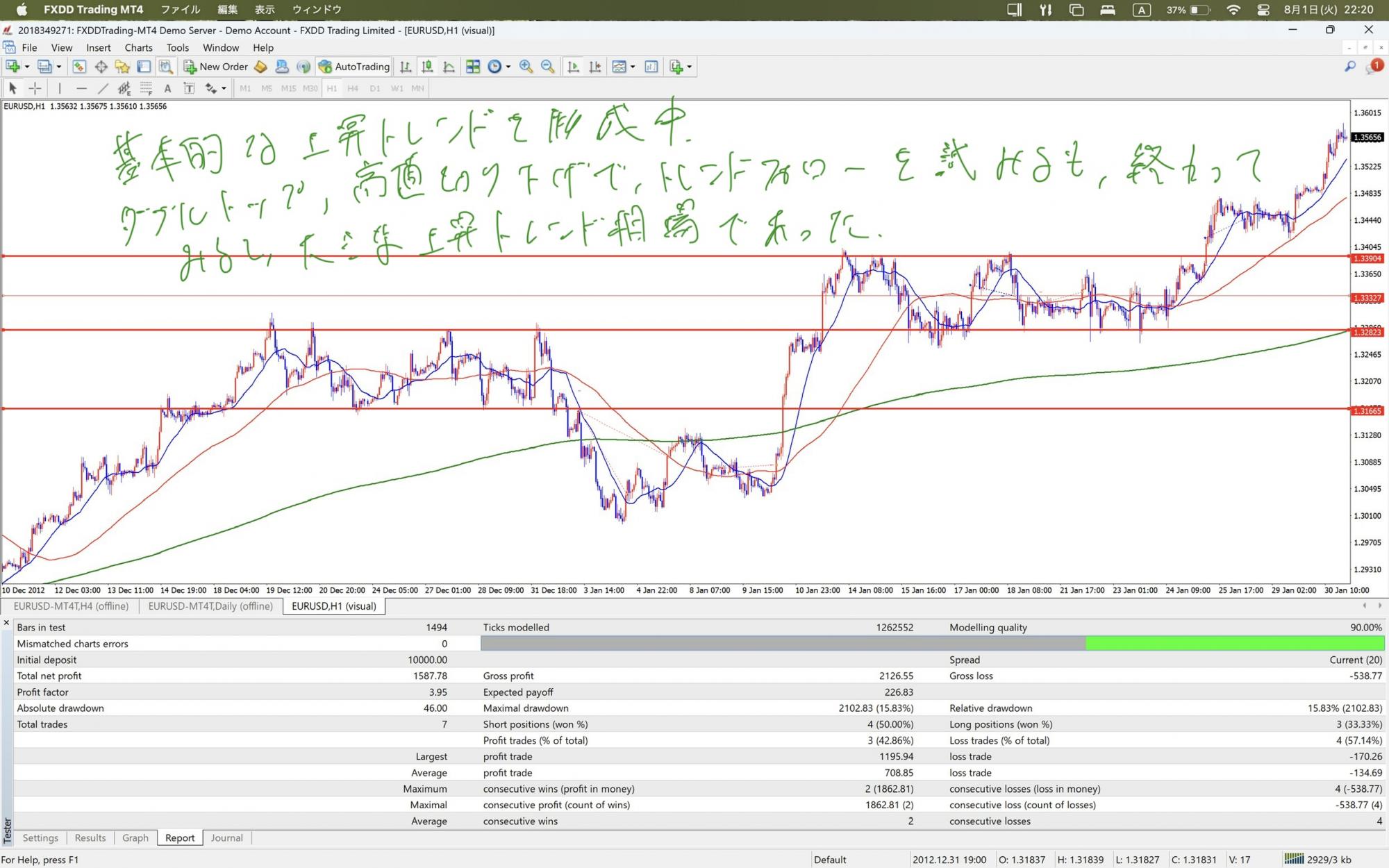Toggle the Terminal panel icon
The width and height of the screenshot is (1389, 868).
point(144,67)
